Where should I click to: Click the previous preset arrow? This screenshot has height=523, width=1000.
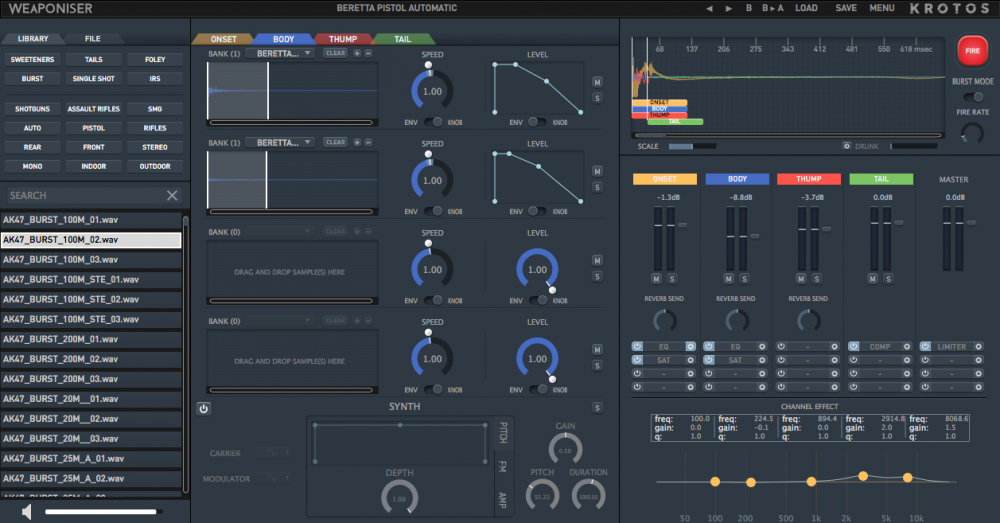(x=709, y=8)
